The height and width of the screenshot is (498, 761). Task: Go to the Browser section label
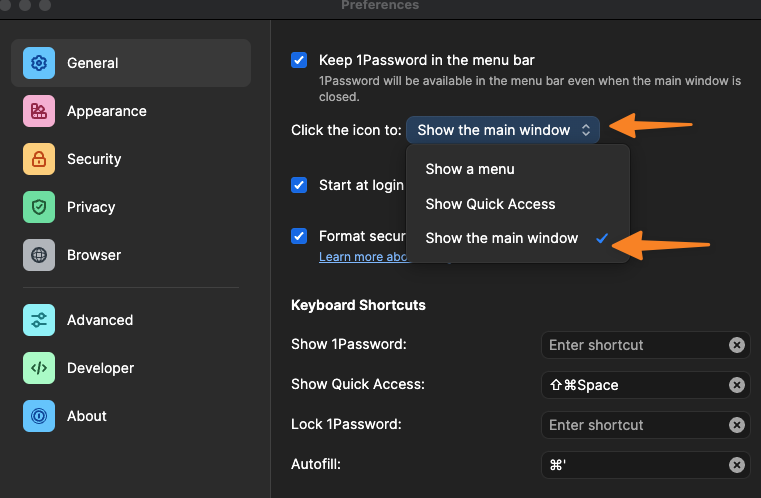coord(94,255)
